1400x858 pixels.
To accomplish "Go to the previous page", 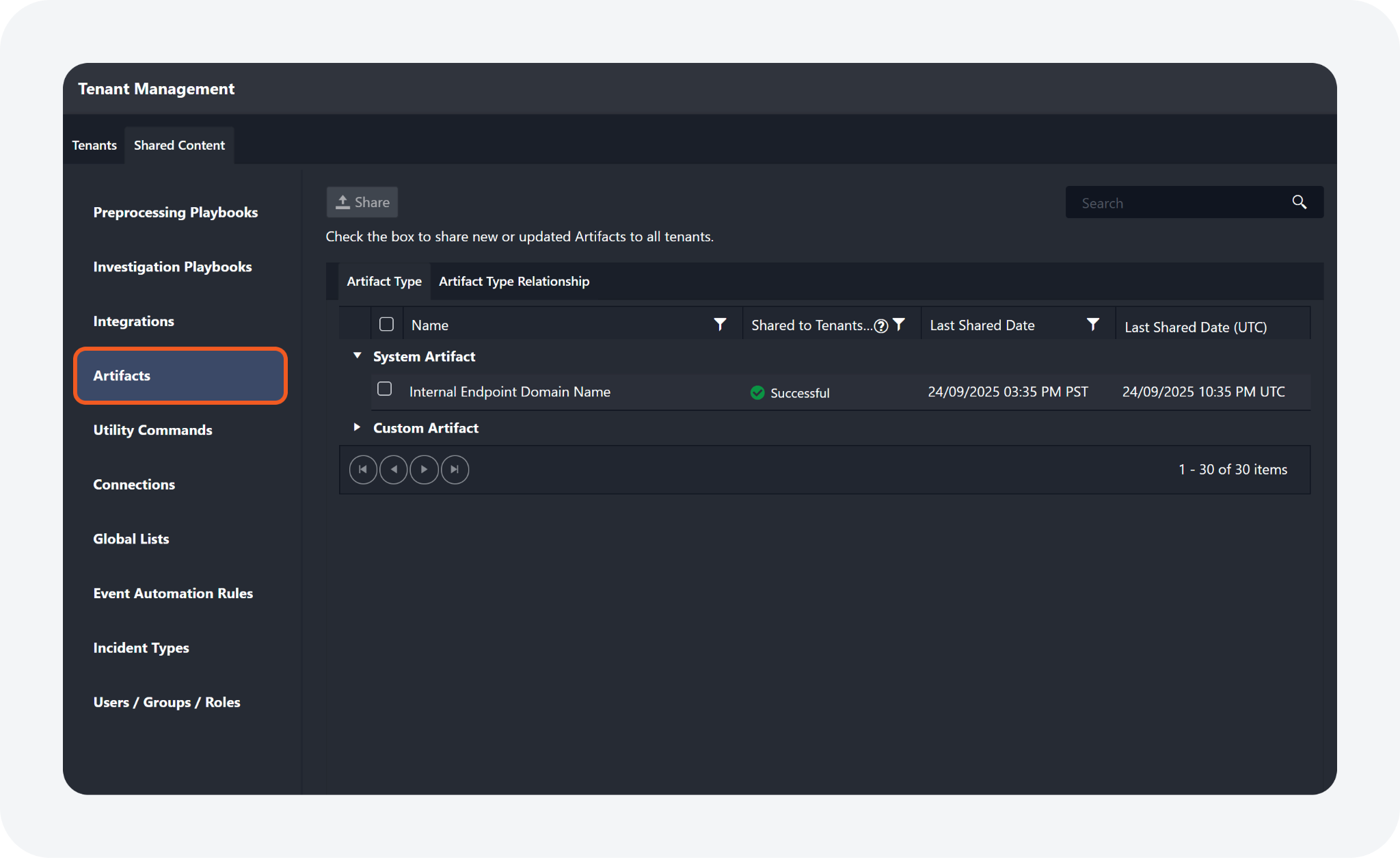I will click(x=394, y=470).
